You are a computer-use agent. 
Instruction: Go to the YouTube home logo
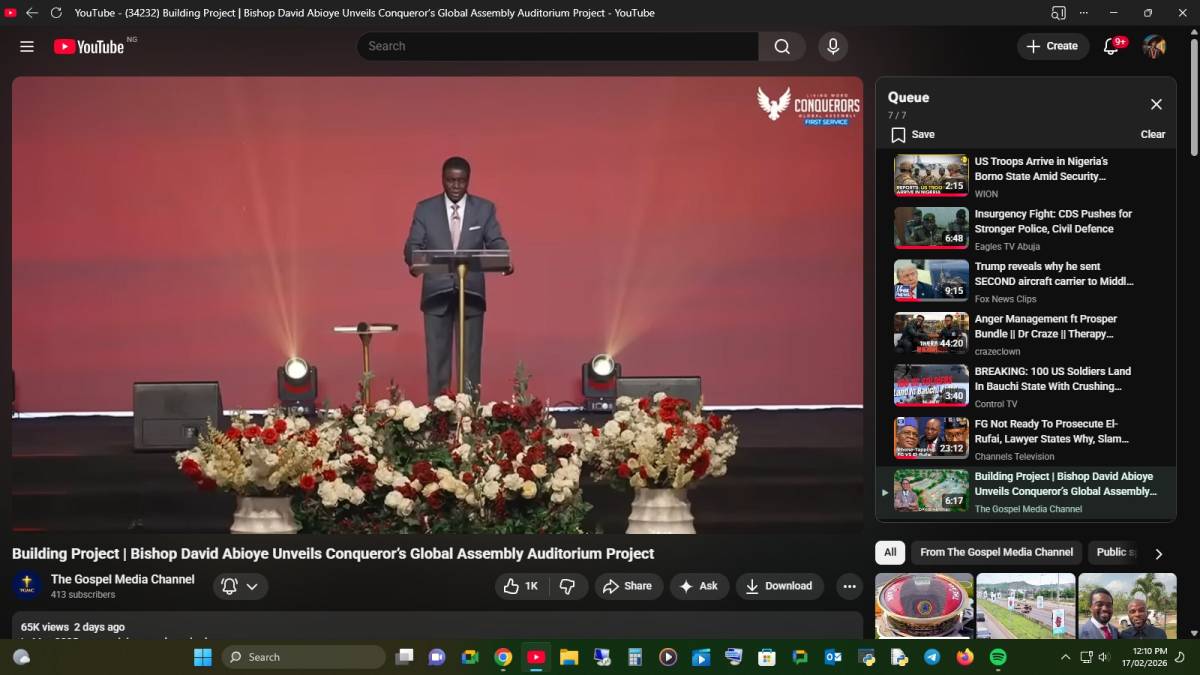89,46
